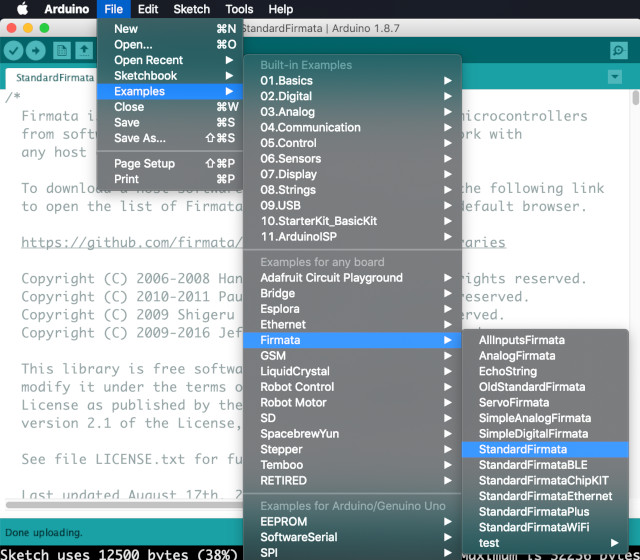
Task: Click the New sketch toolbar icon
Action: tap(62, 51)
